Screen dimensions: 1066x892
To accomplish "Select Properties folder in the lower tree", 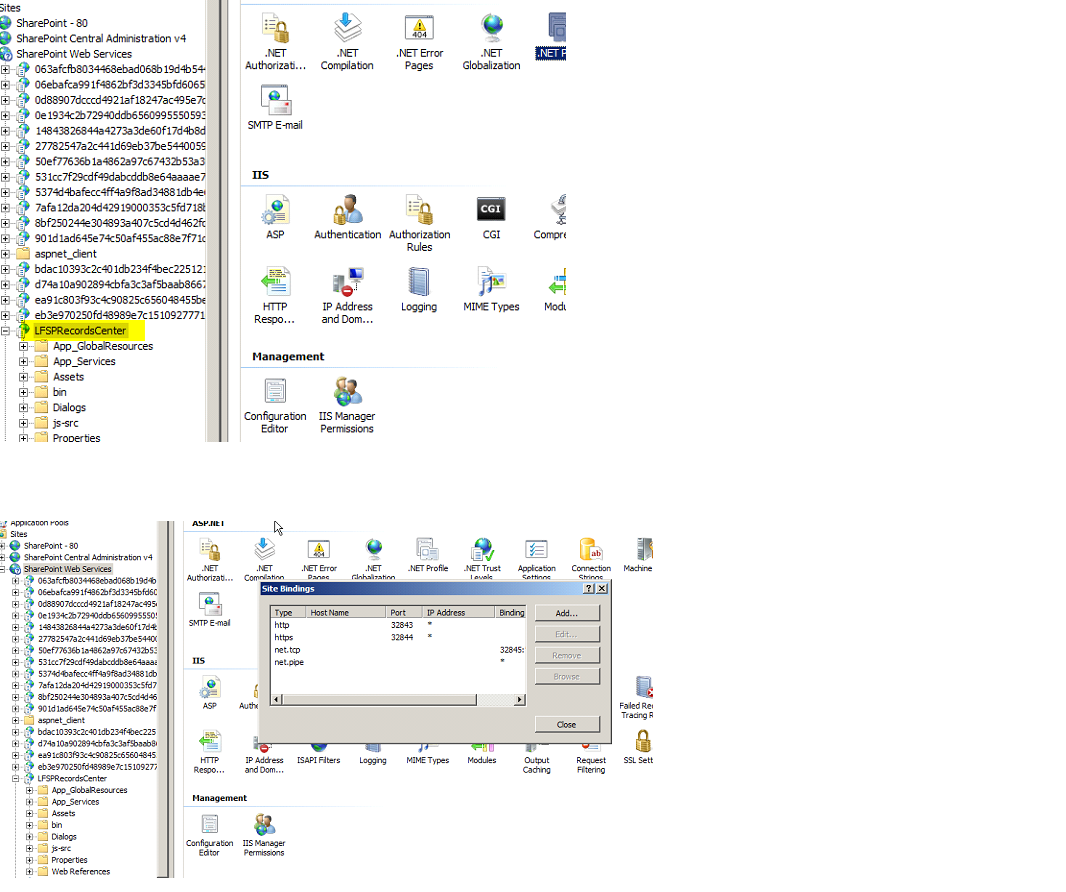I will [x=69, y=860].
